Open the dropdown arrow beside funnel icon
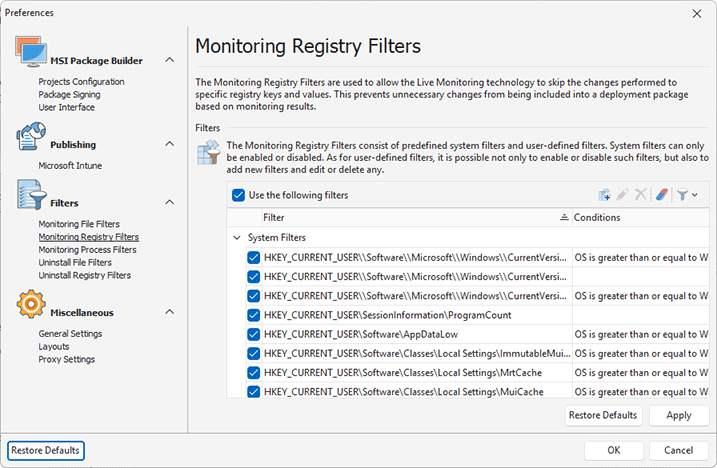 click(694, 195)
